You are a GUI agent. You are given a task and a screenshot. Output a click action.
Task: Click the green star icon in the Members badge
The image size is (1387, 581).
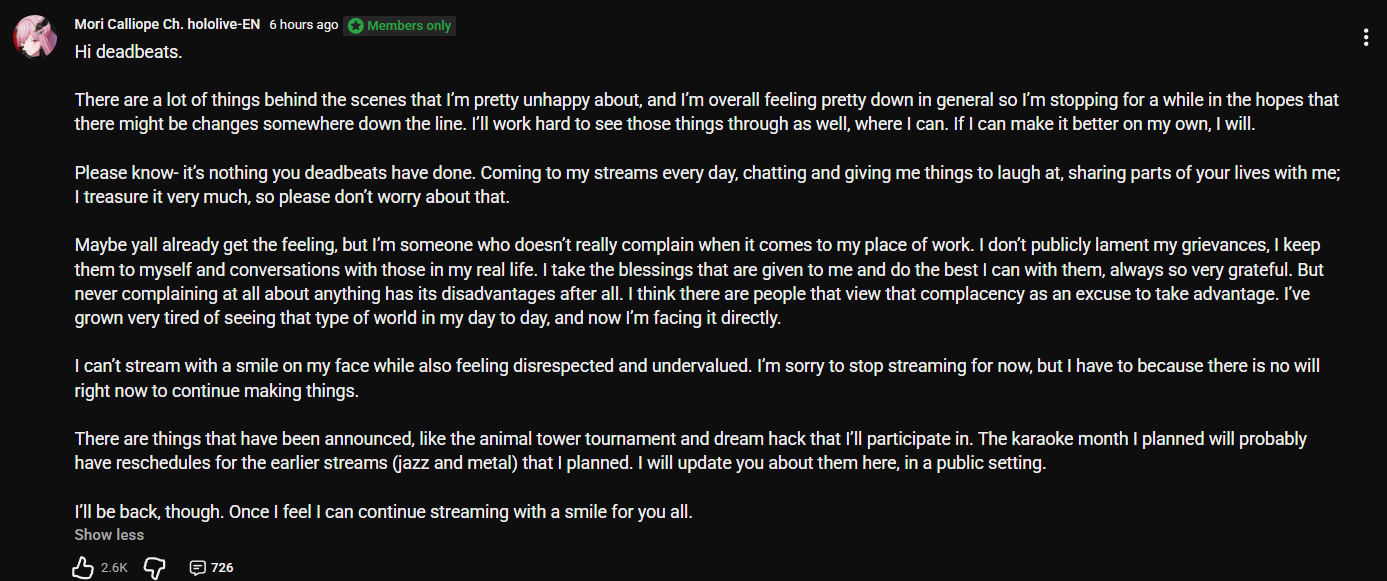(x=356, y=26)
